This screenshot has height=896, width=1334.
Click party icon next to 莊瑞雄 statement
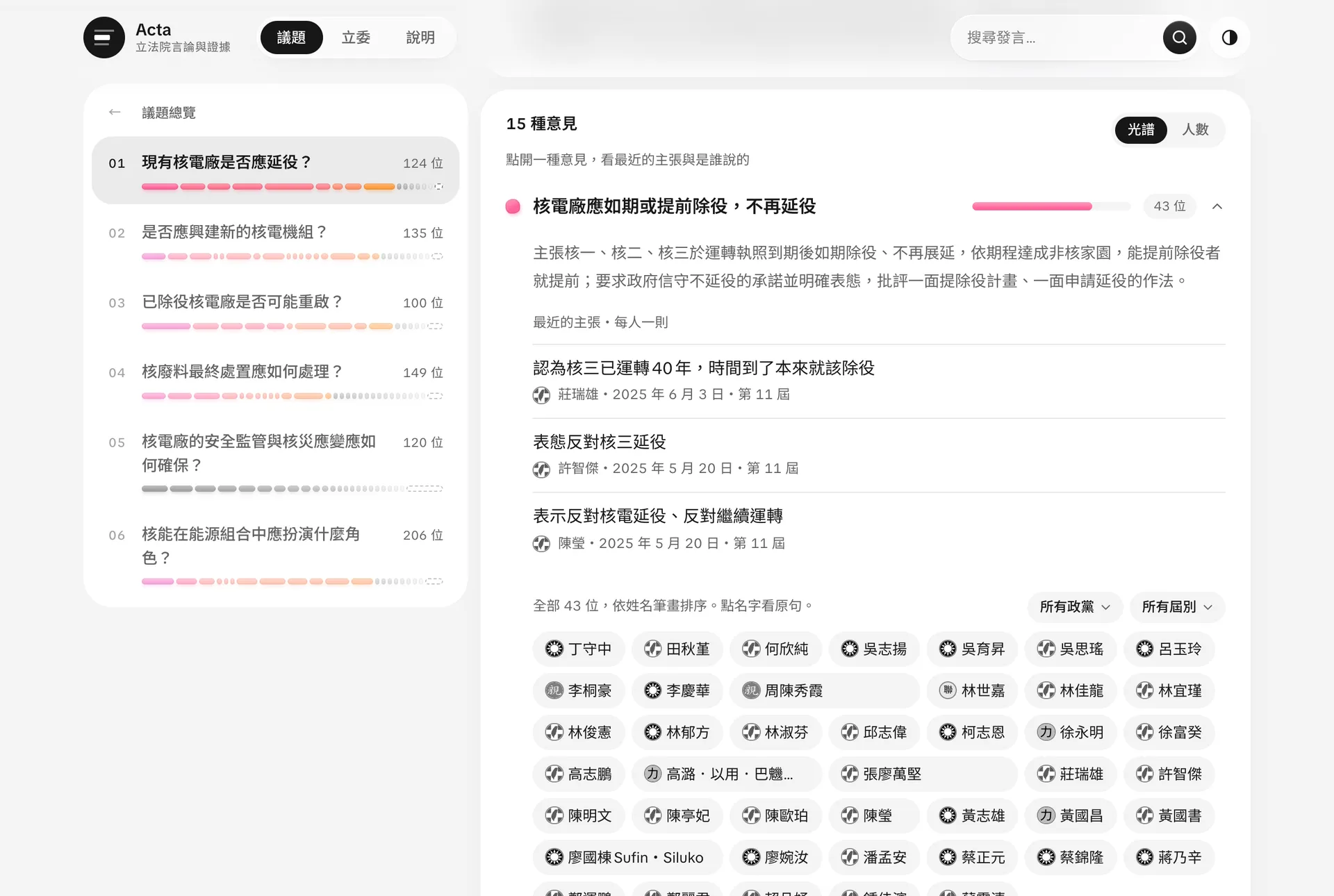(541, 395)
